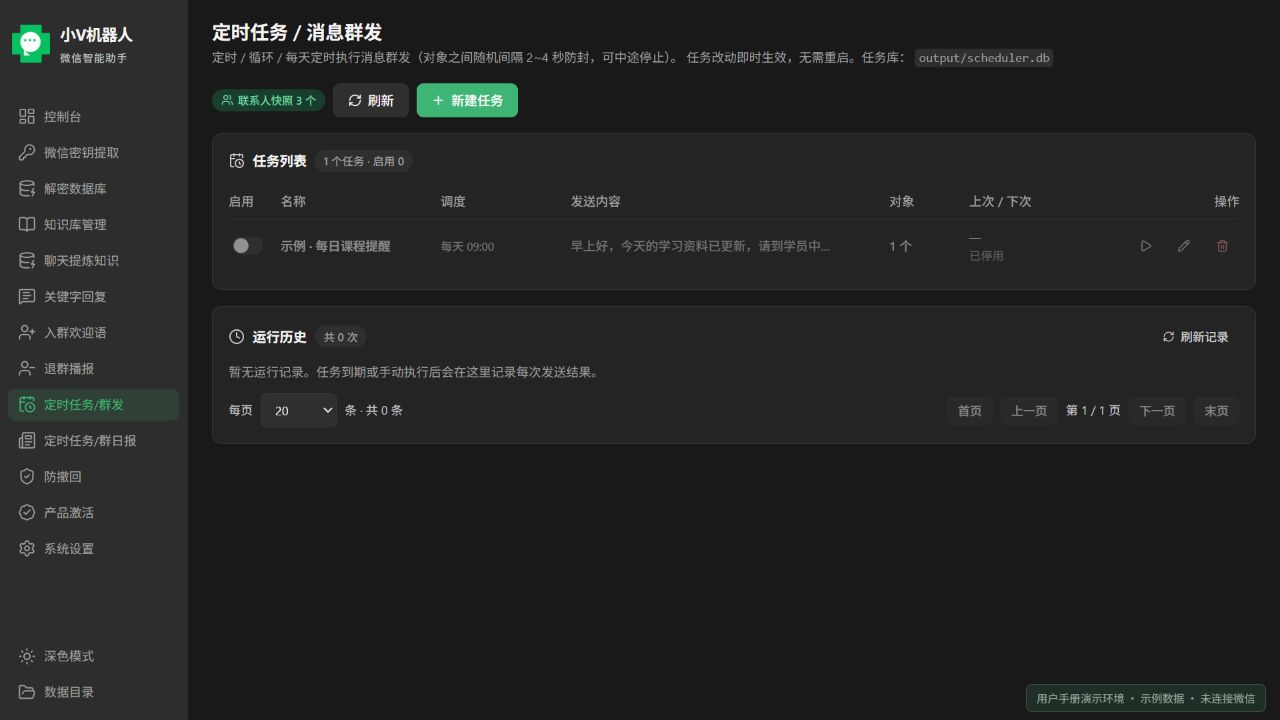Click the 上一页 pagination button

(1029, 411)
